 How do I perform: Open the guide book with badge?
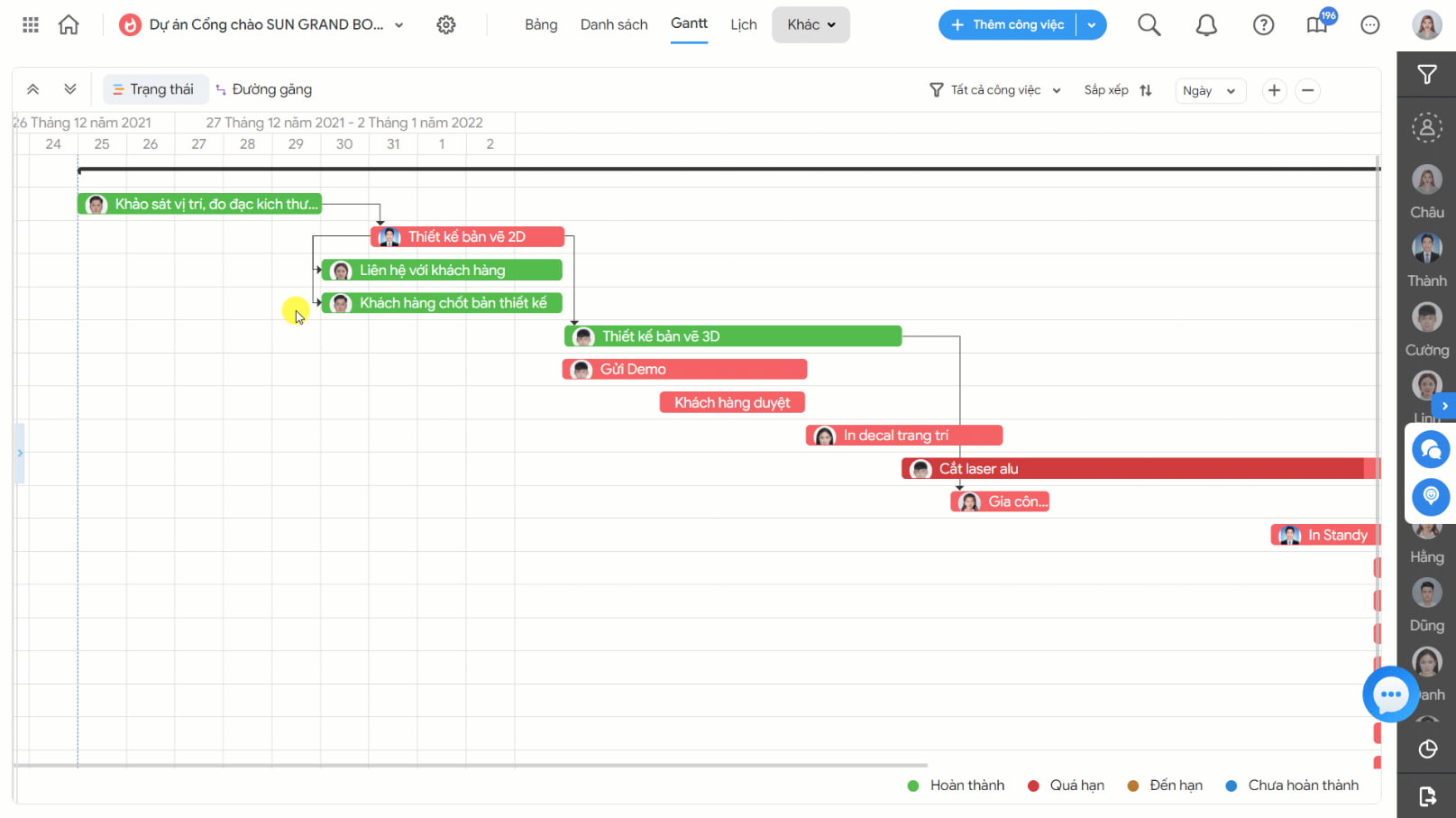tap(1318, 23)
